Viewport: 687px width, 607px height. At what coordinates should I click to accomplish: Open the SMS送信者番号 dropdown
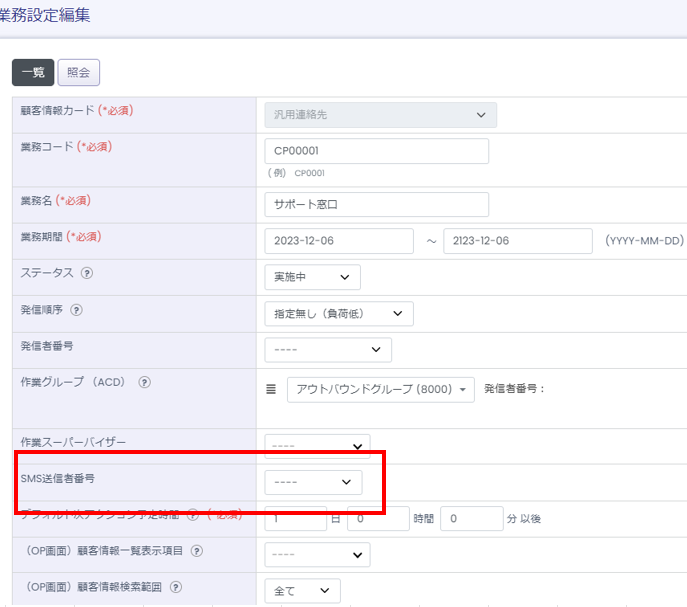coord(313,482)
